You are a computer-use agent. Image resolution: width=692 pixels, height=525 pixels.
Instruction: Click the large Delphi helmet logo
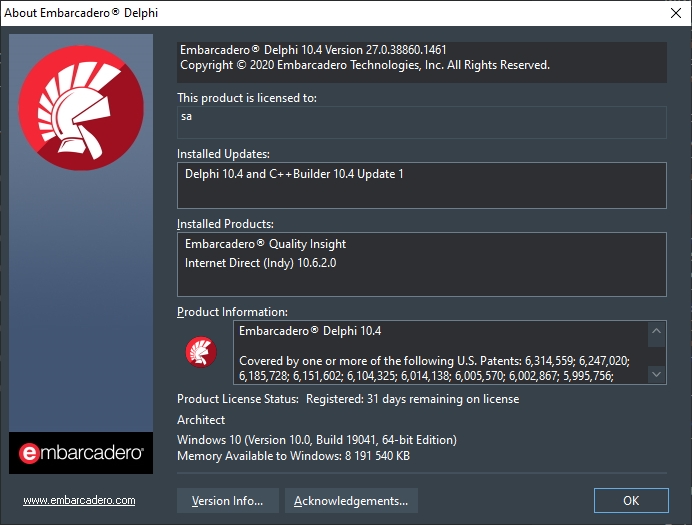tap(81, 108)
